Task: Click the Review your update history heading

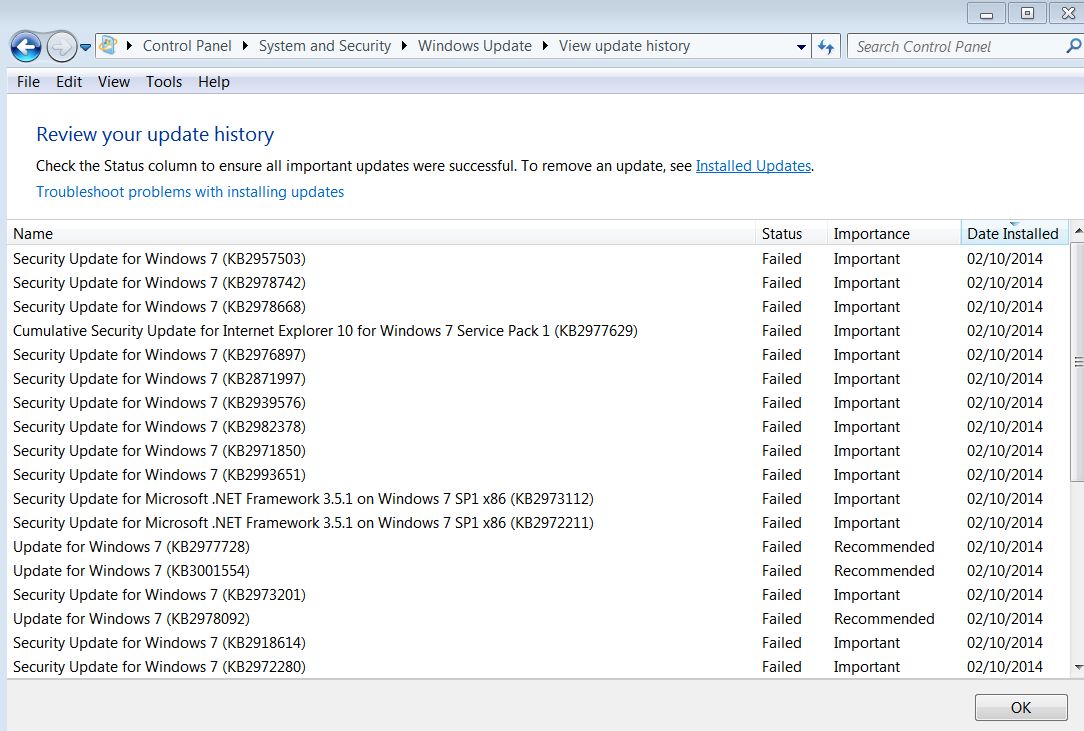Action: tap(155, 134)
